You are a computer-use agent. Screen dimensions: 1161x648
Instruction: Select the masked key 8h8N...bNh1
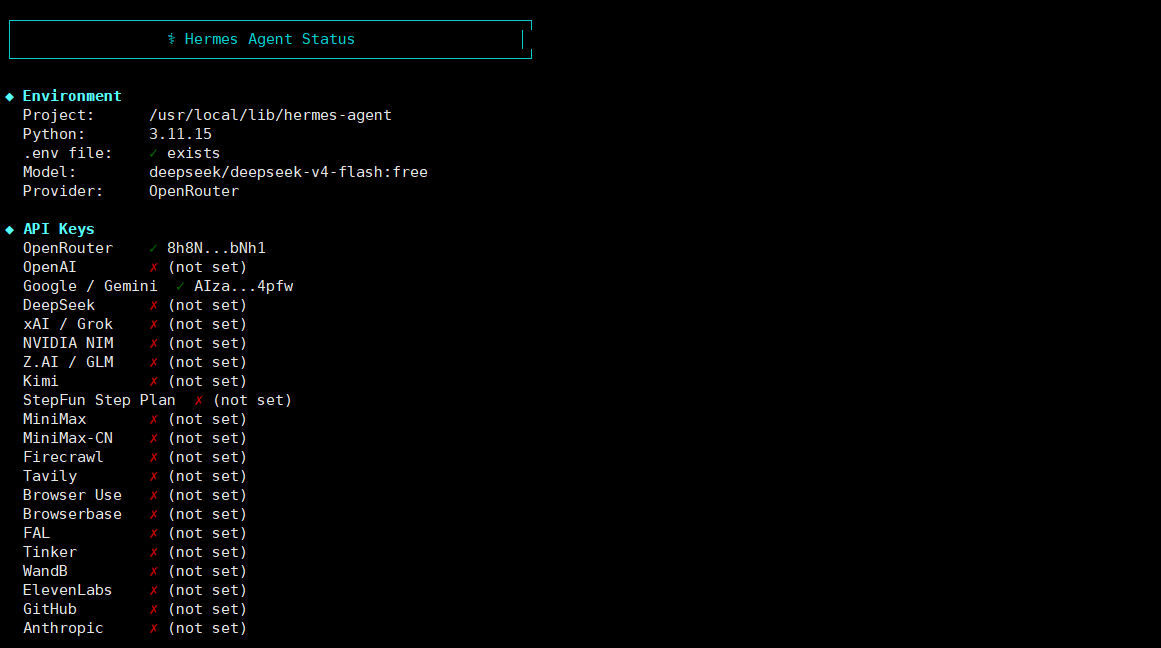[x=216, y=248]
